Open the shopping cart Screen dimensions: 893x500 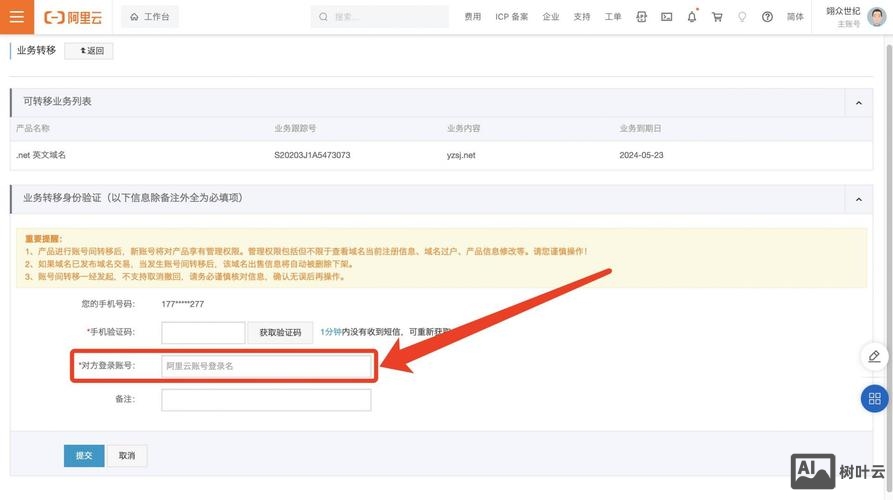pyautogui.click(x=717, y=17)
